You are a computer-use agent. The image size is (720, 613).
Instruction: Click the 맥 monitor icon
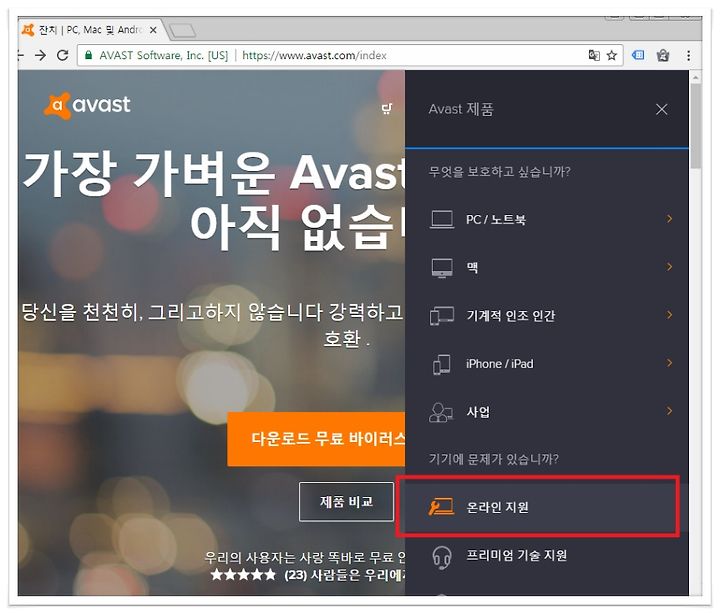tap(442, 268)
